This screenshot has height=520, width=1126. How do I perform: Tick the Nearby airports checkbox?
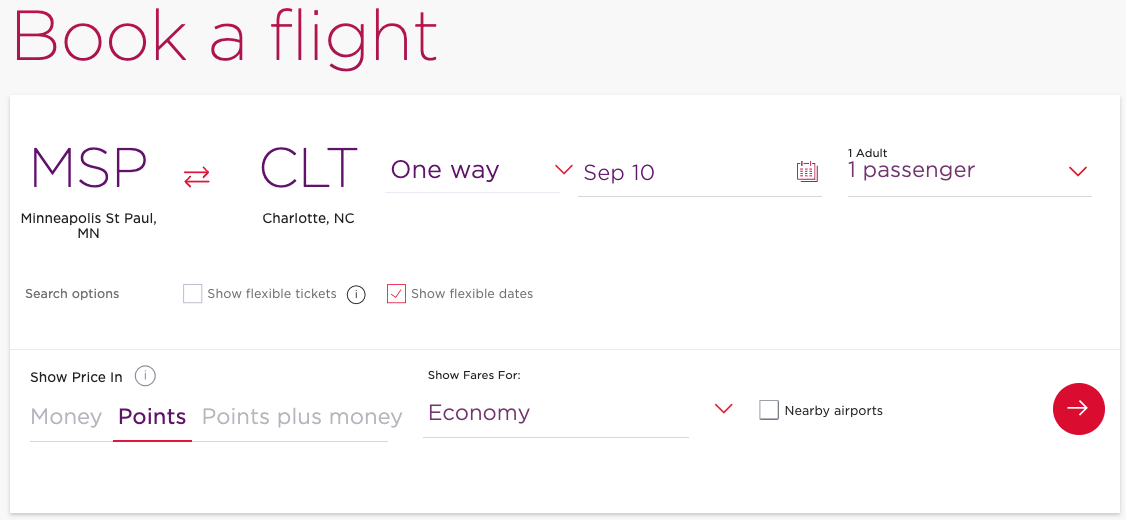[x=769, y=410]
